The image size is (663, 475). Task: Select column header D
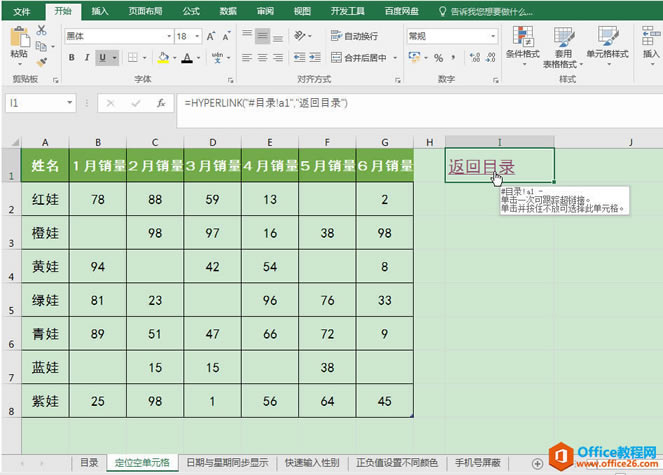pos(213,142)
